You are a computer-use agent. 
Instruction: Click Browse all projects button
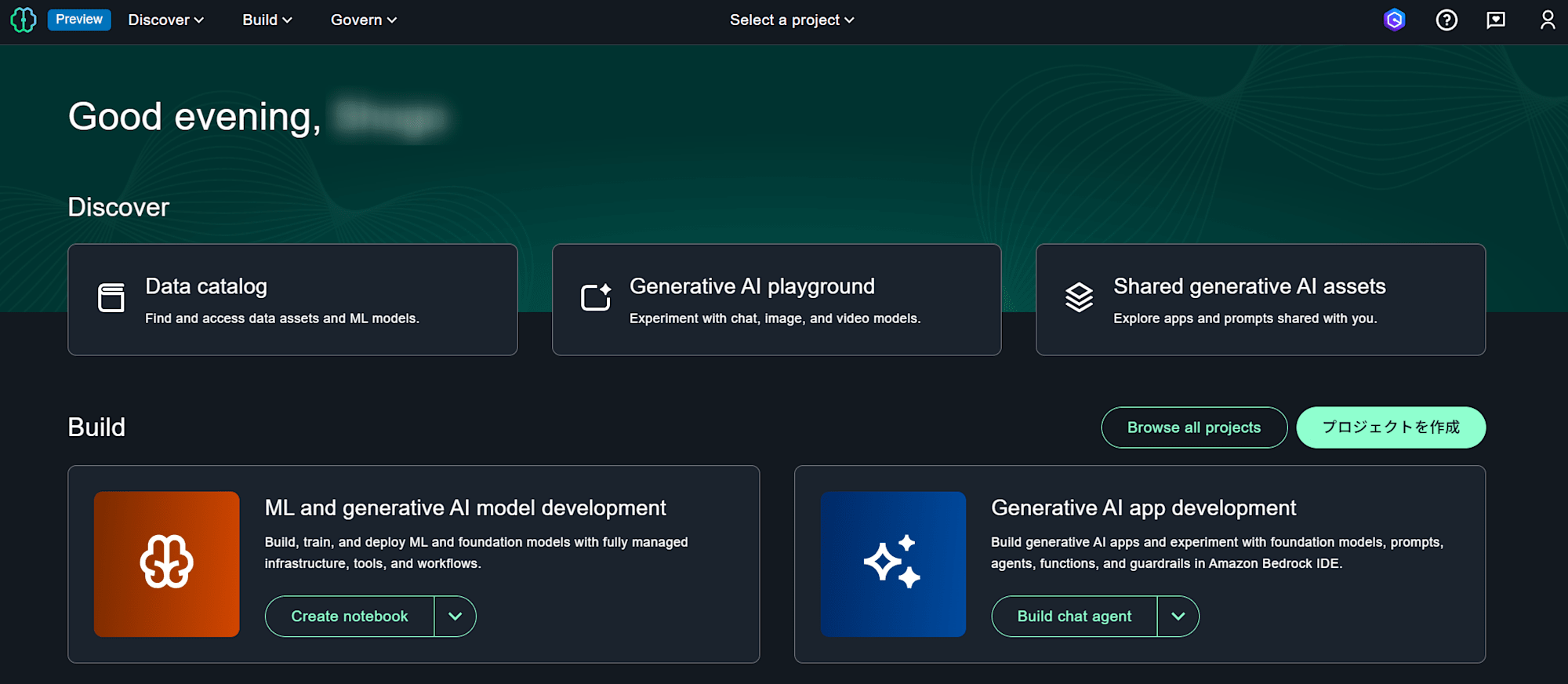click(1194, 427)
